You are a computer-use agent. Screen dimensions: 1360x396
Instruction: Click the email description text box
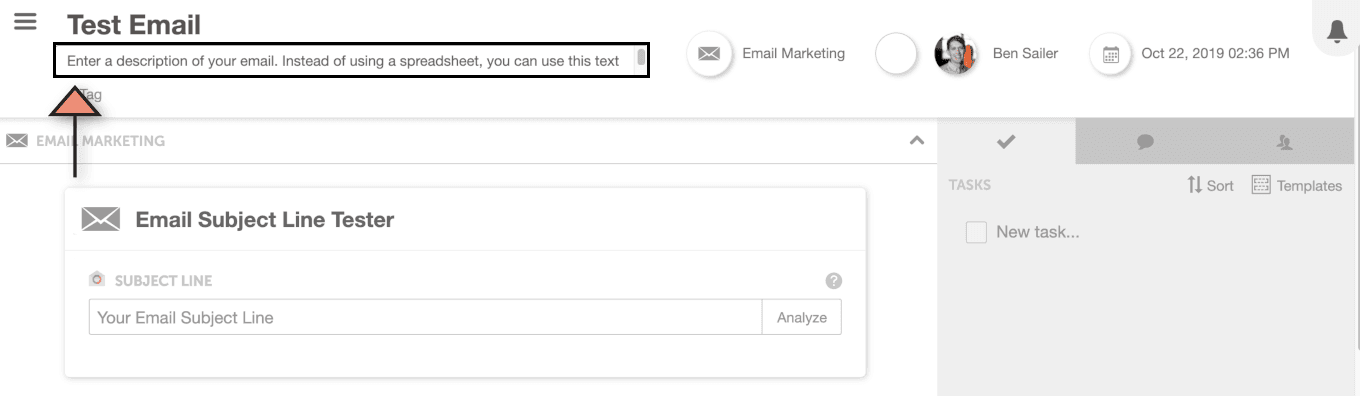(x=352, y=61)
